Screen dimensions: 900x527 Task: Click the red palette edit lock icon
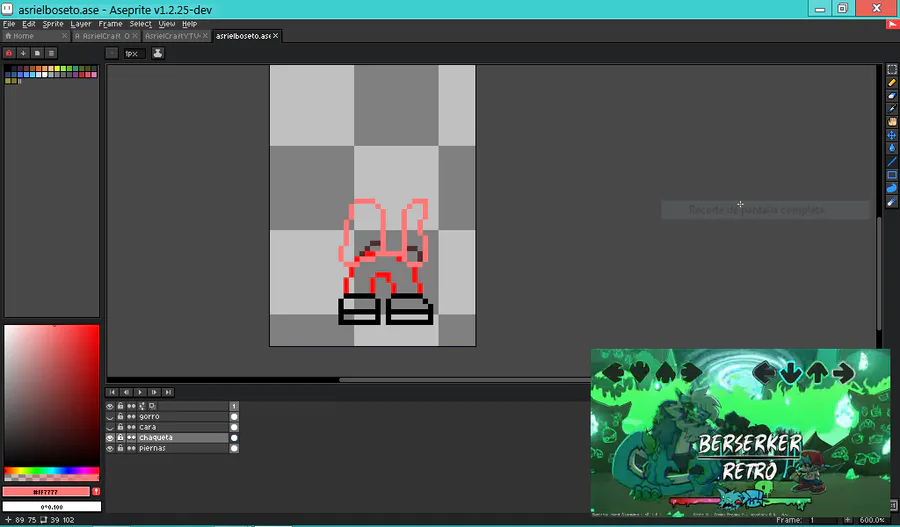click(x=9, y=53)
